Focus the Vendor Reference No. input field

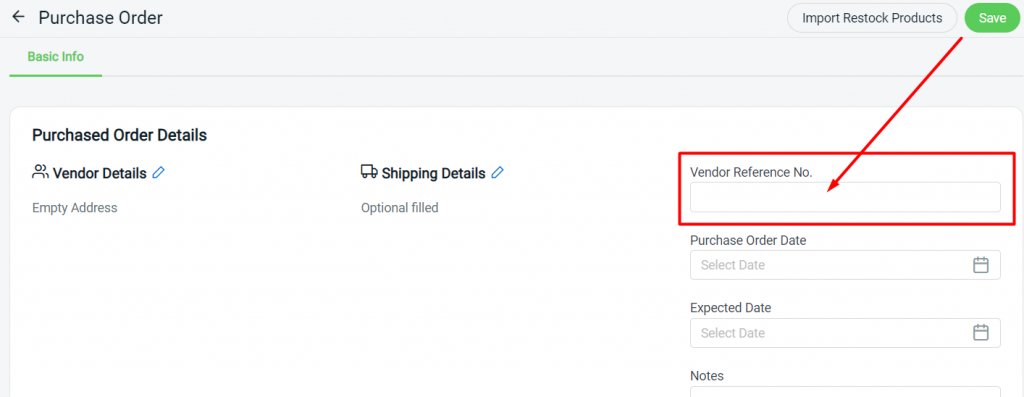point(845,197)
